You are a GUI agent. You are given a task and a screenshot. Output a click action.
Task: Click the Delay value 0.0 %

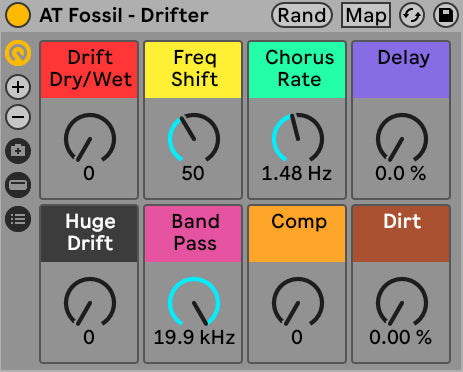click(401, 173)
